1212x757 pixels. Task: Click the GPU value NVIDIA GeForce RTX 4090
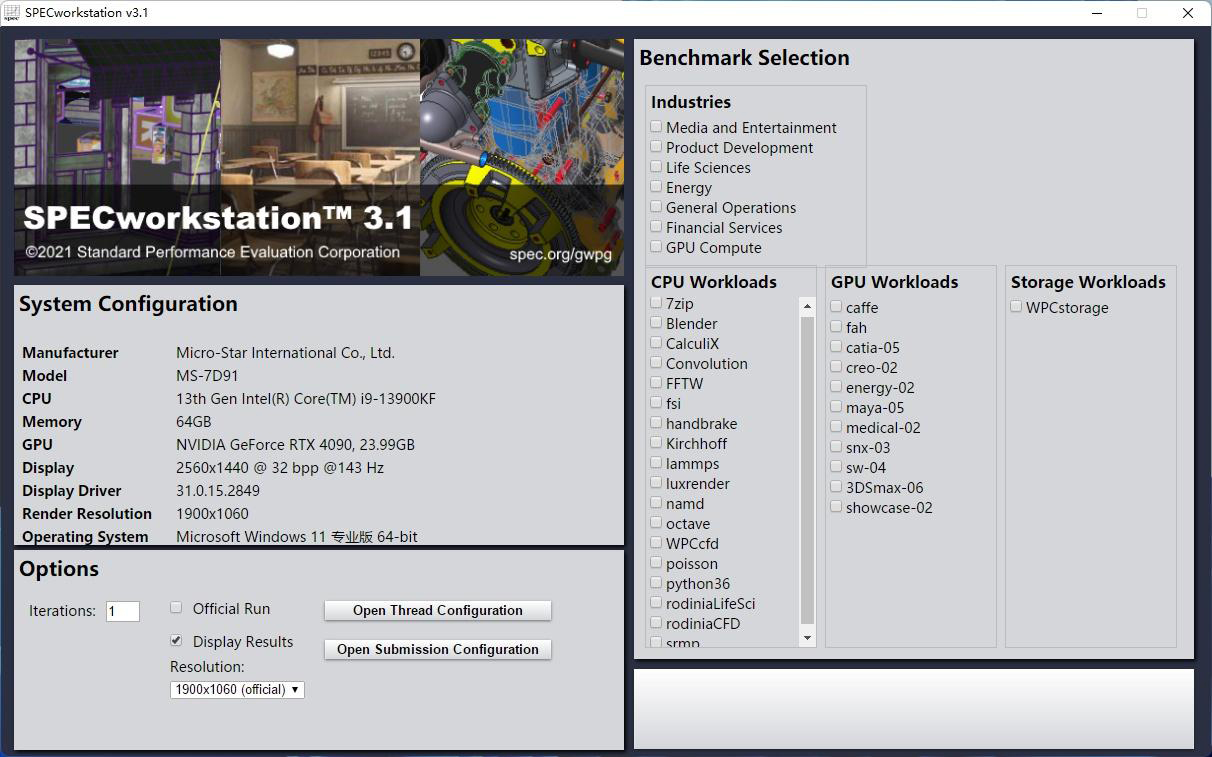pos(296,444)
